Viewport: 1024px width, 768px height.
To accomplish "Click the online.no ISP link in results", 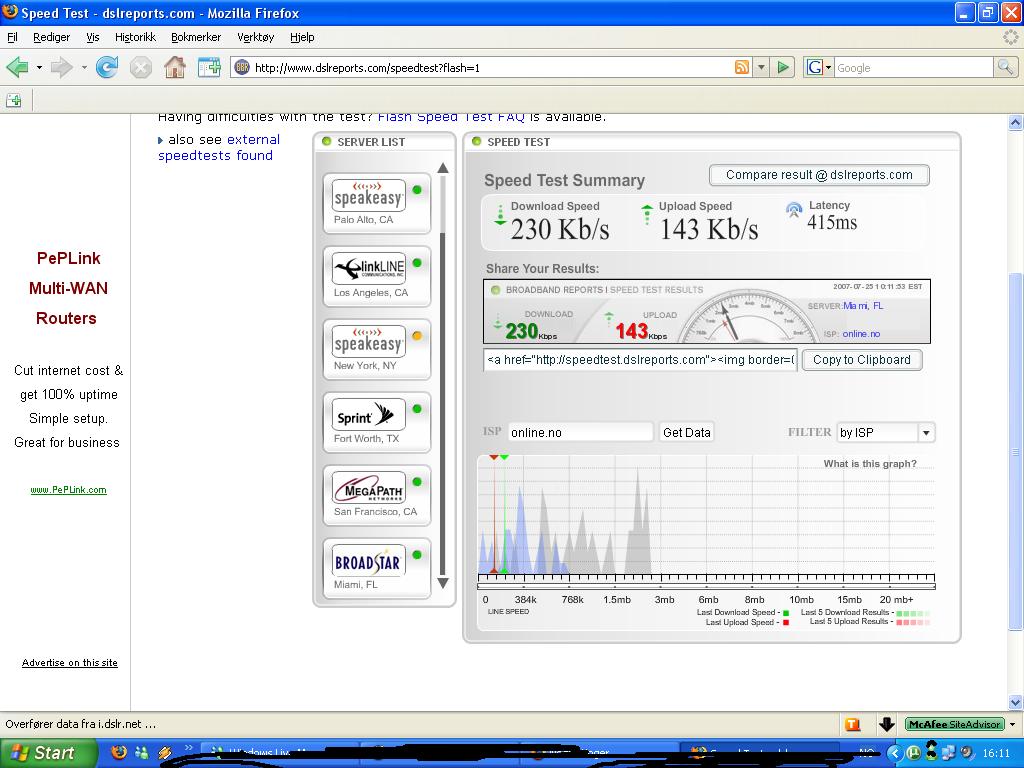I will (861, 334).
